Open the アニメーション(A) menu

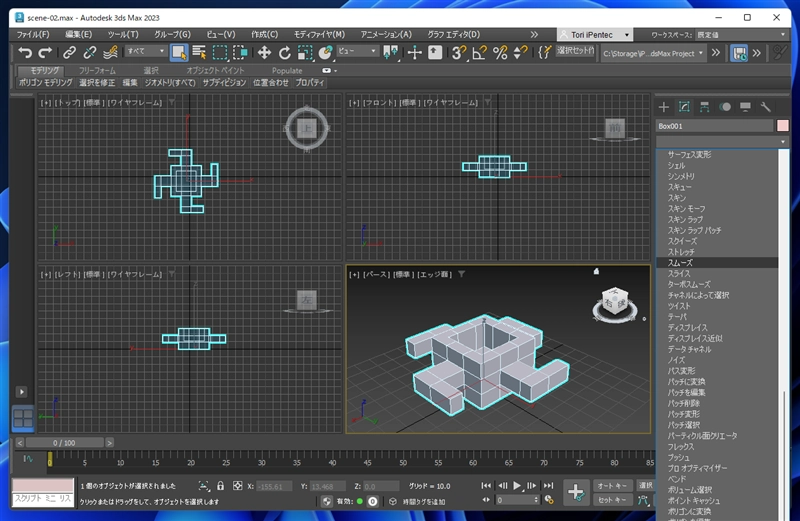pyautogui.click(x=386, y=35)
